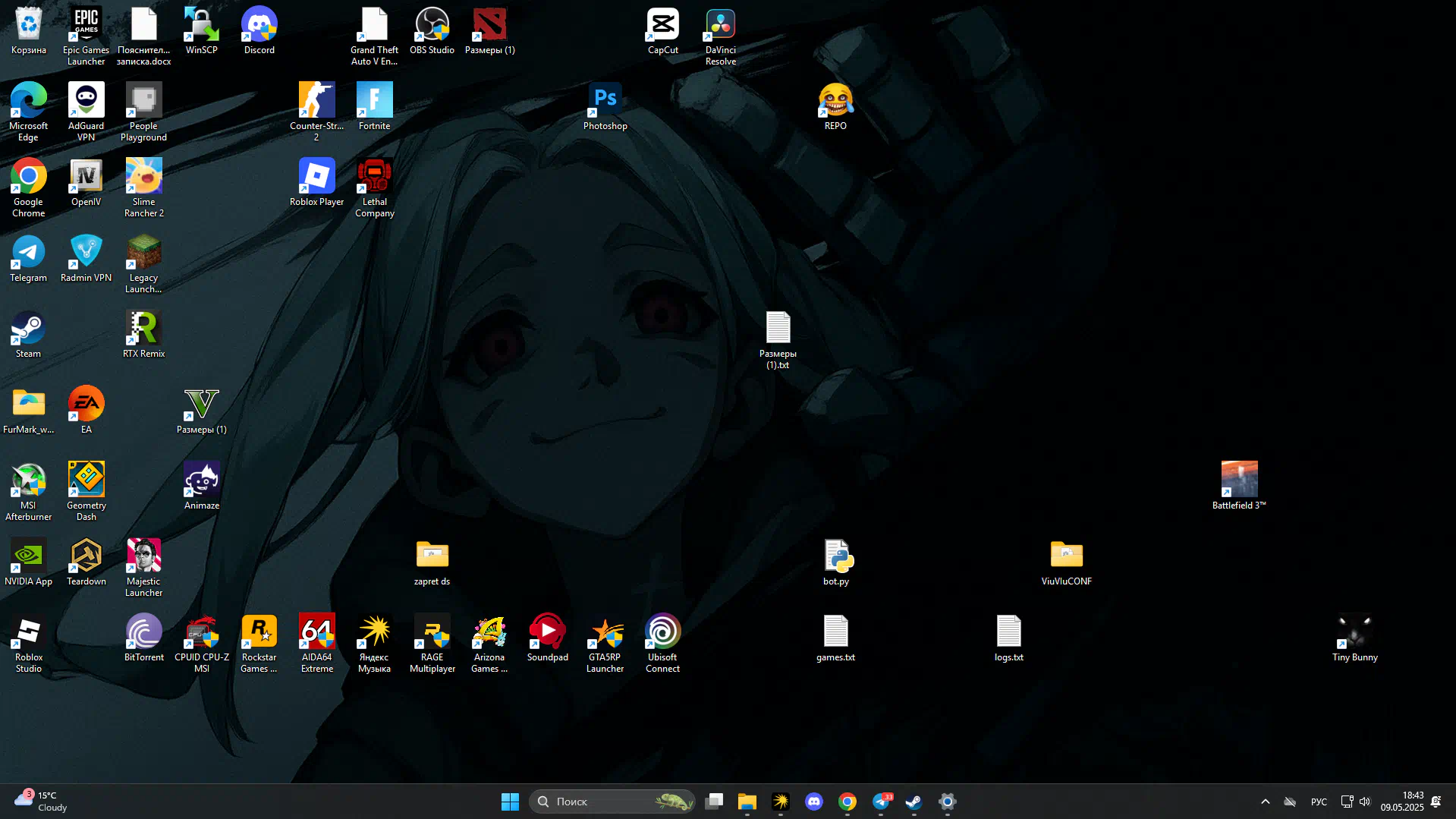Open WinSCP desktop shortcut
The image size is (1456, 819).
point(202,31)
